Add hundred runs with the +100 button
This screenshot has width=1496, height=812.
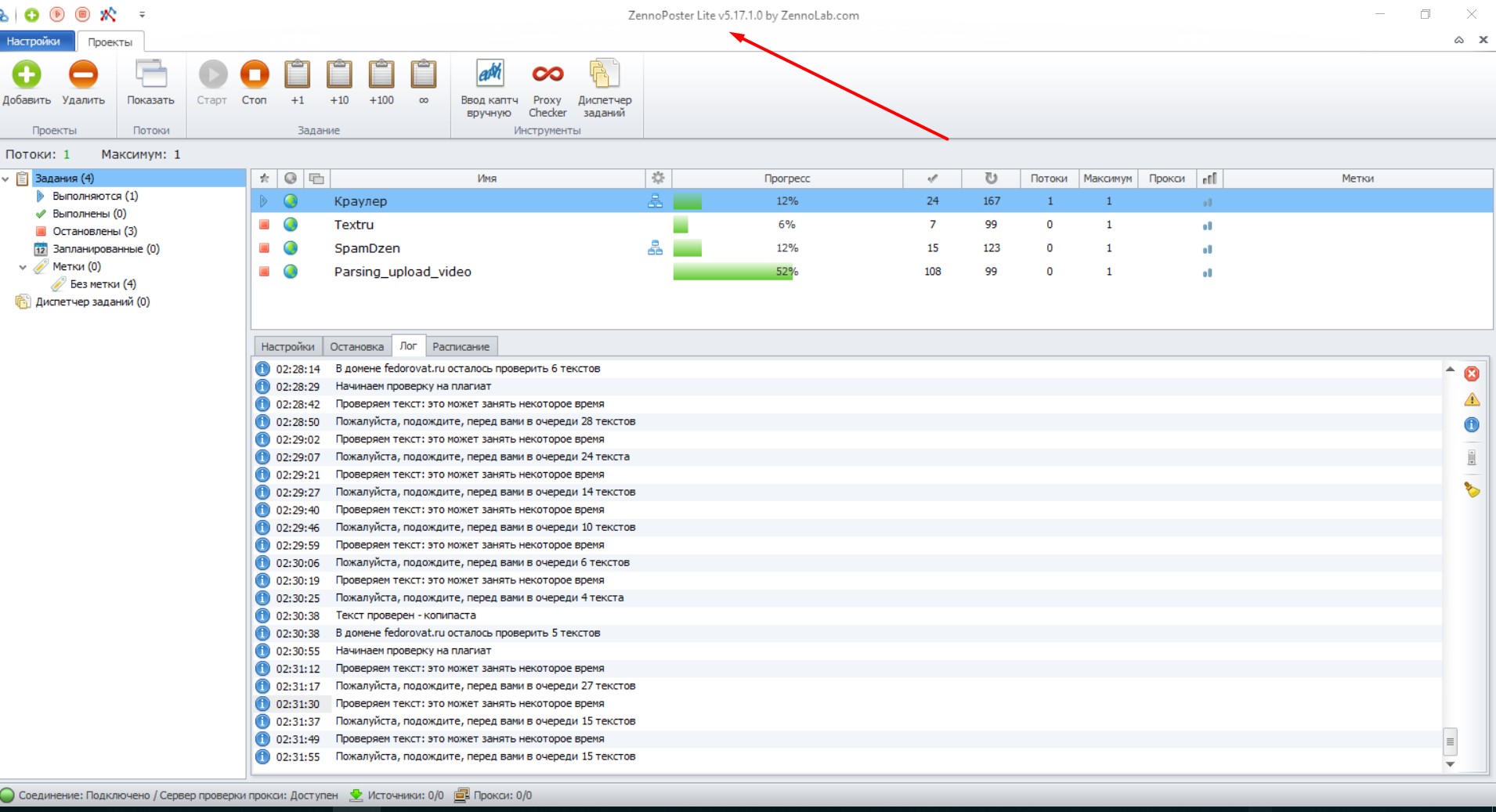(381, 83)
